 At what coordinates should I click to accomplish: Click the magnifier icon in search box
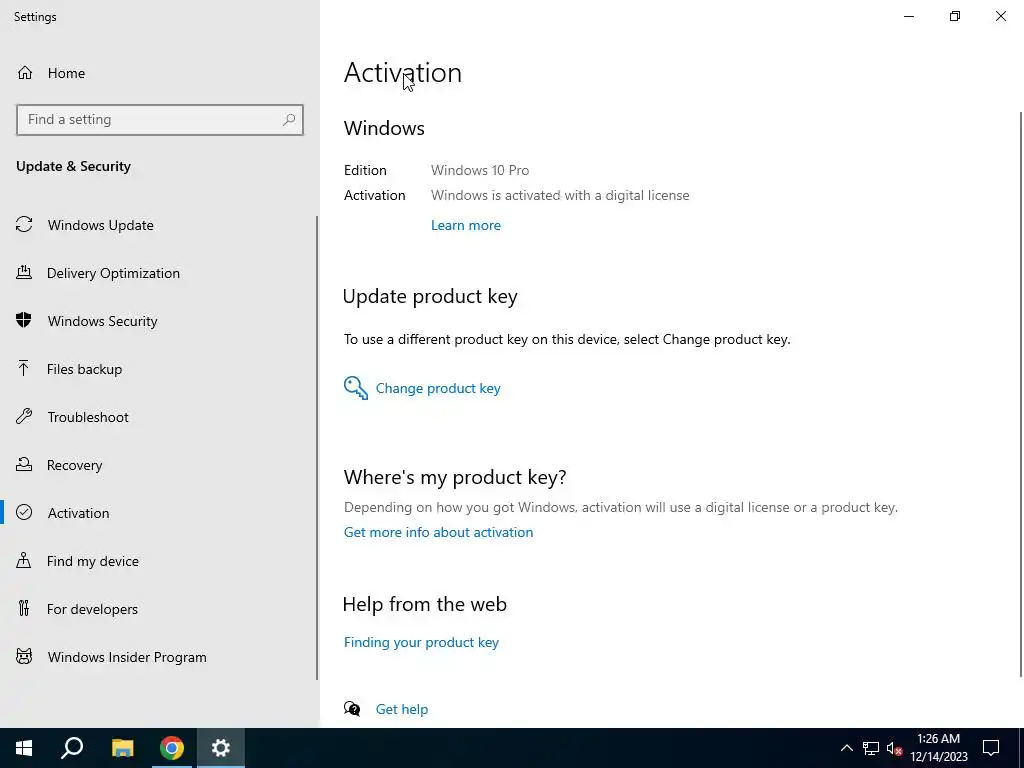[289, 120]
